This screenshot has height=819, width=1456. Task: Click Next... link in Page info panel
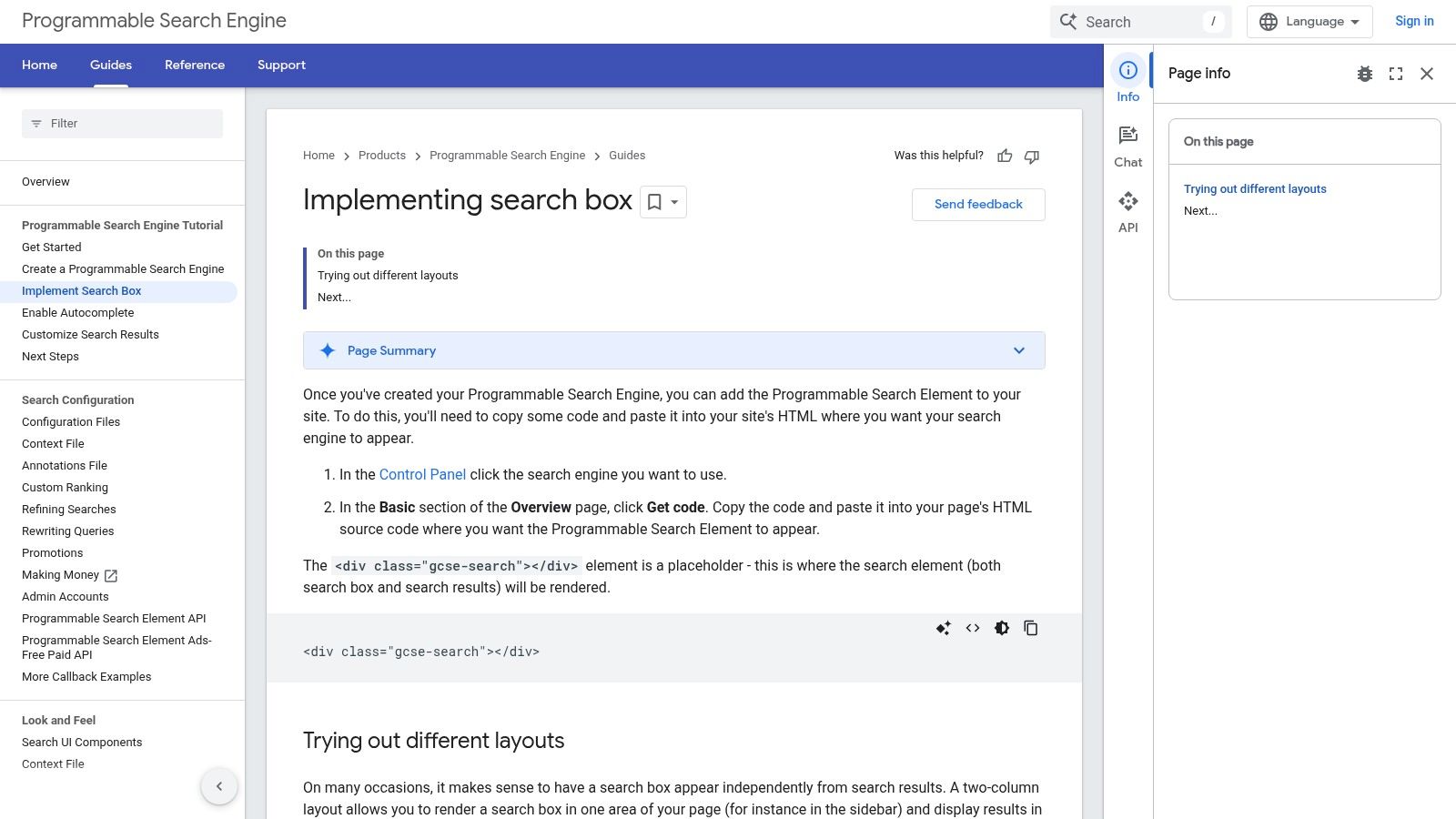[1200, 211]
